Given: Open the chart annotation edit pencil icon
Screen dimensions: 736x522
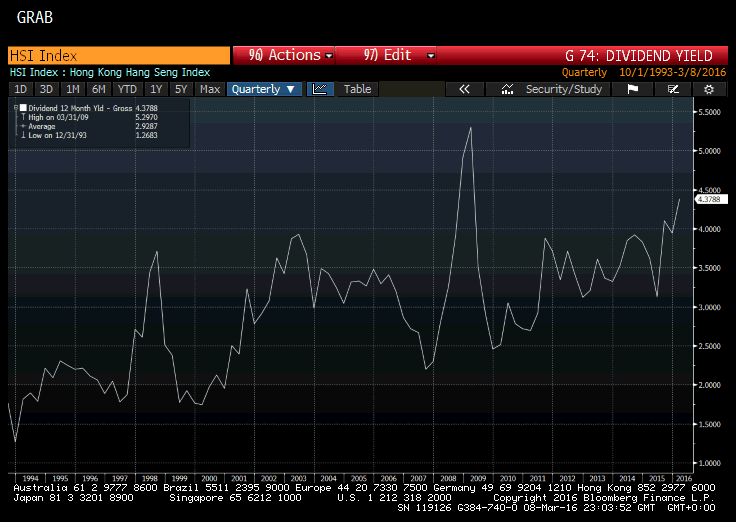Looking at the screenshot, I should (x=673, y=89).
